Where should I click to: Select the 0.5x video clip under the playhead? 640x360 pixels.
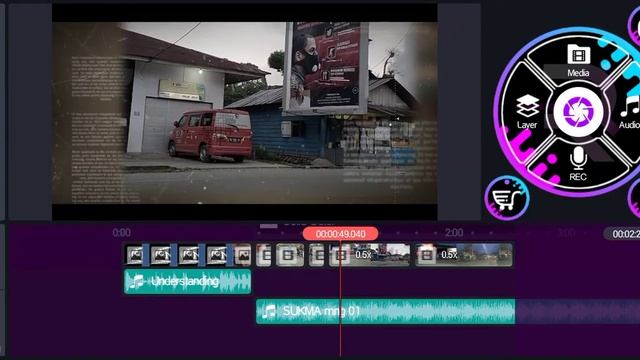pyautogui.click(x=370, y=255)
